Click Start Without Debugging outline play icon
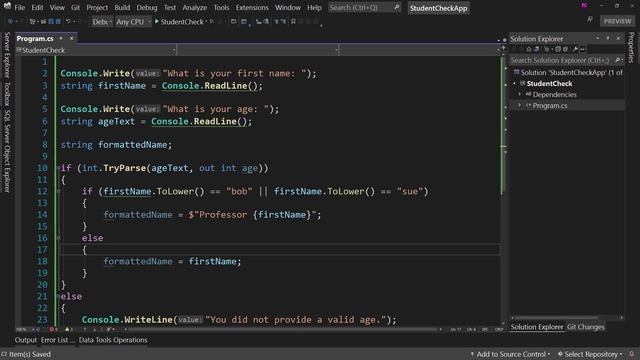The height and width of the screenshot is (360, 640). pyautogui.click(x=211, y=21)
